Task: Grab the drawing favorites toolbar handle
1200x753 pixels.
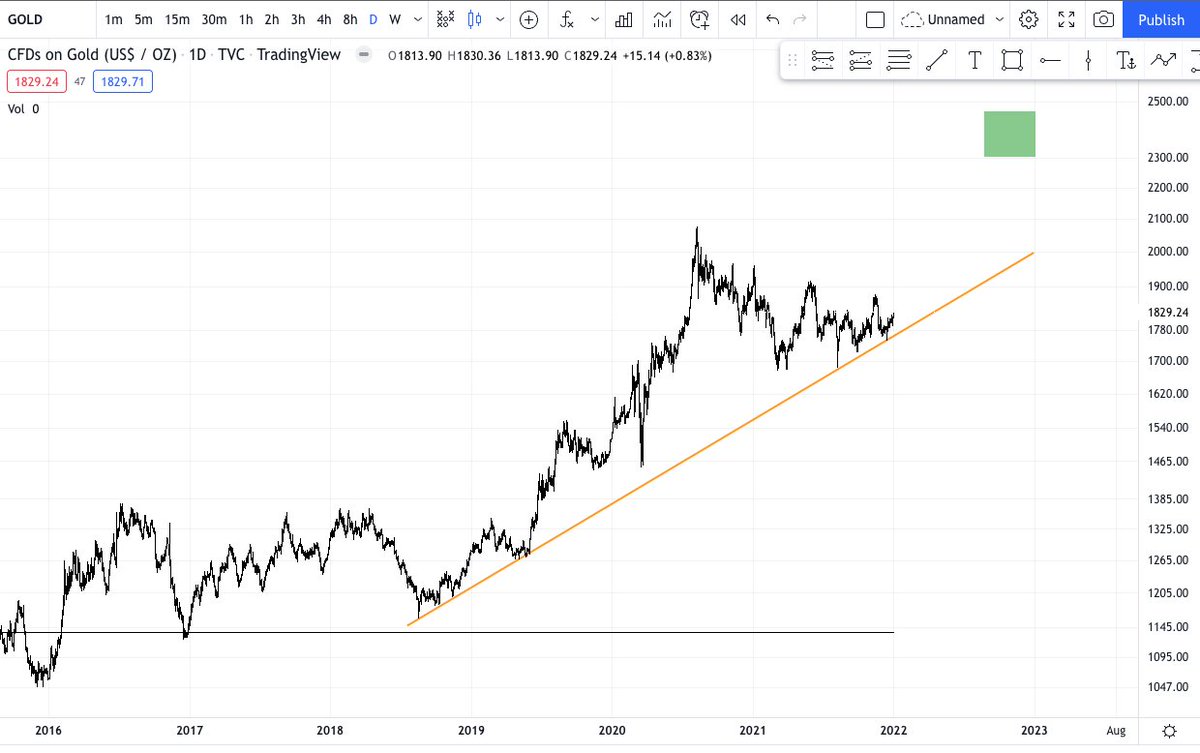Action: 793,61
